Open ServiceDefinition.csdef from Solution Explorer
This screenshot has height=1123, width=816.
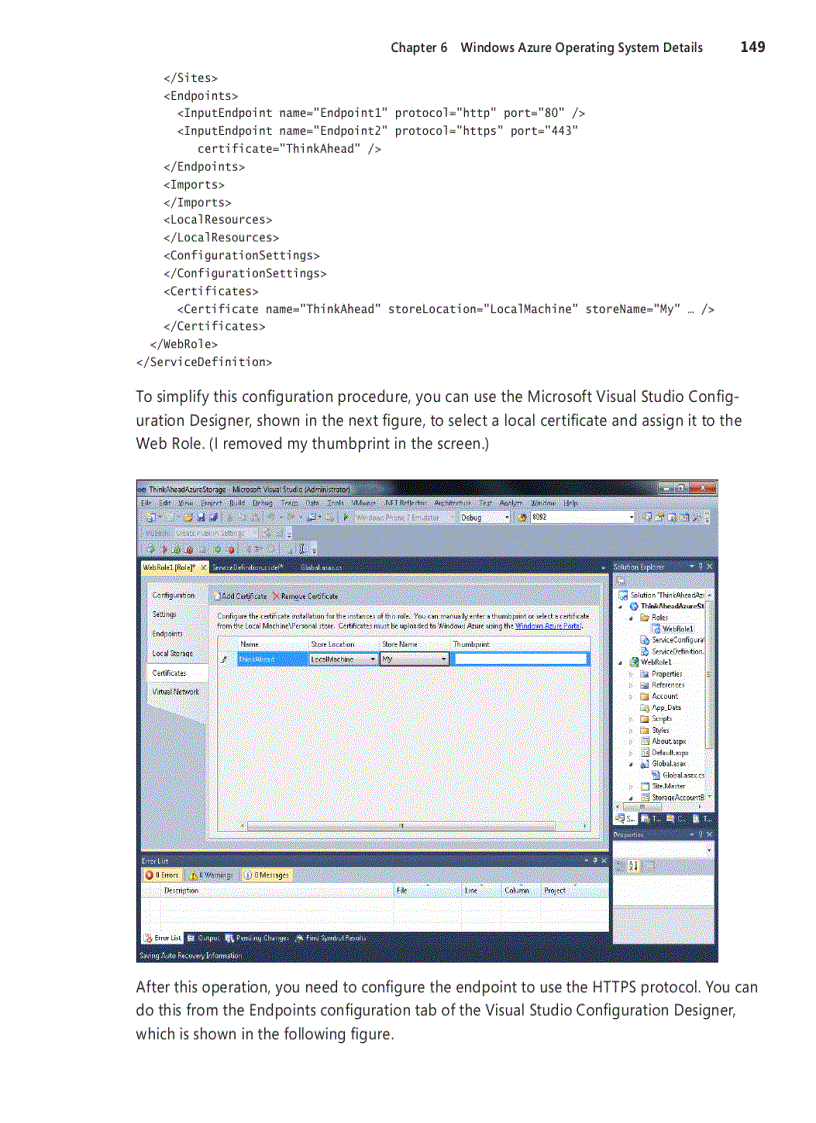point(675,652)
